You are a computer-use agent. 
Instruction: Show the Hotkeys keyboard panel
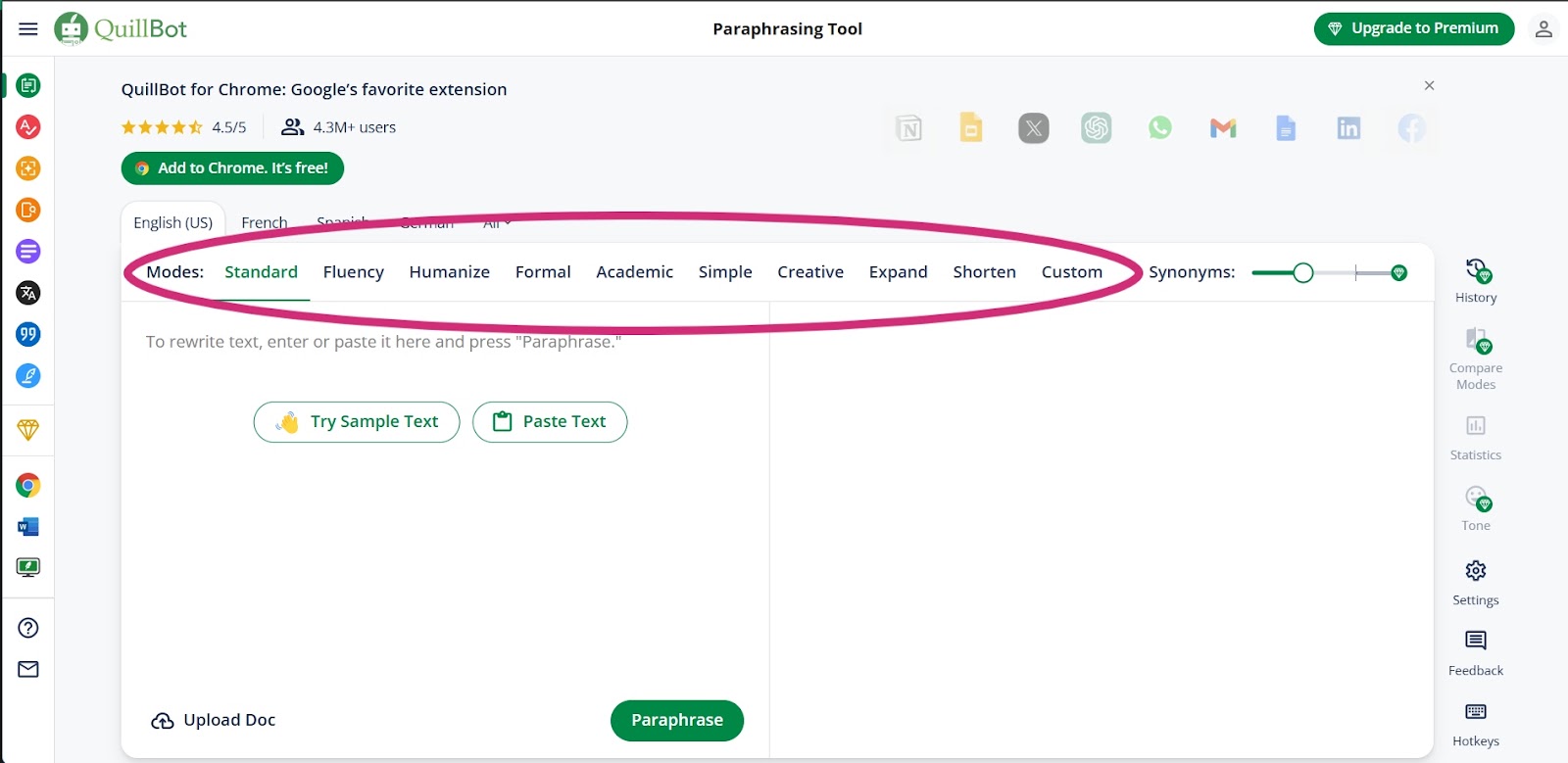1476,724
